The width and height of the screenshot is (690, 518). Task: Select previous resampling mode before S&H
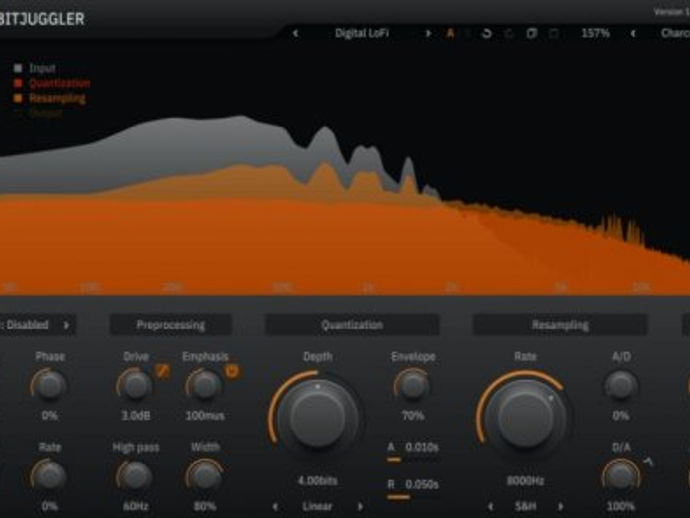pyautogui.click(x=491, y=507)
